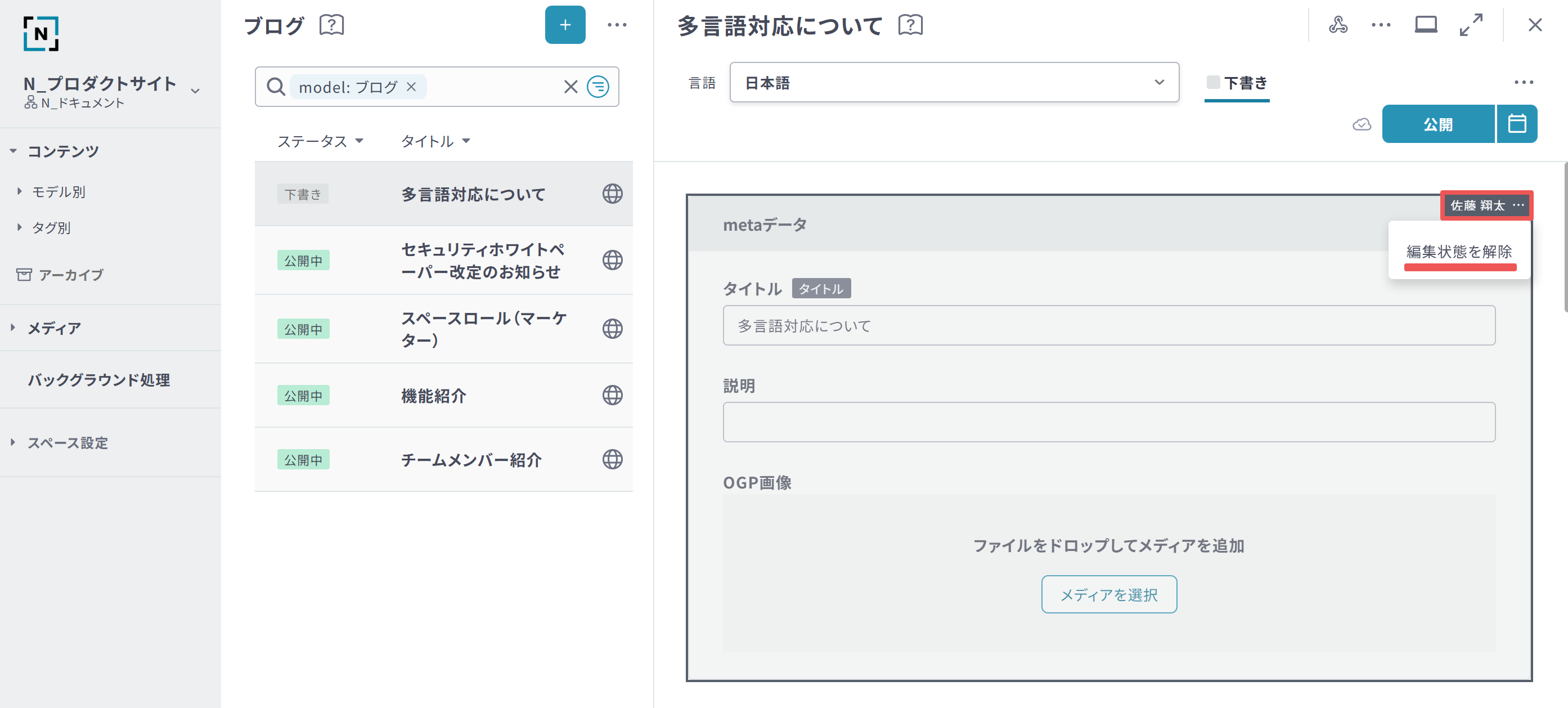Click the cloud save status icon

1361,125
